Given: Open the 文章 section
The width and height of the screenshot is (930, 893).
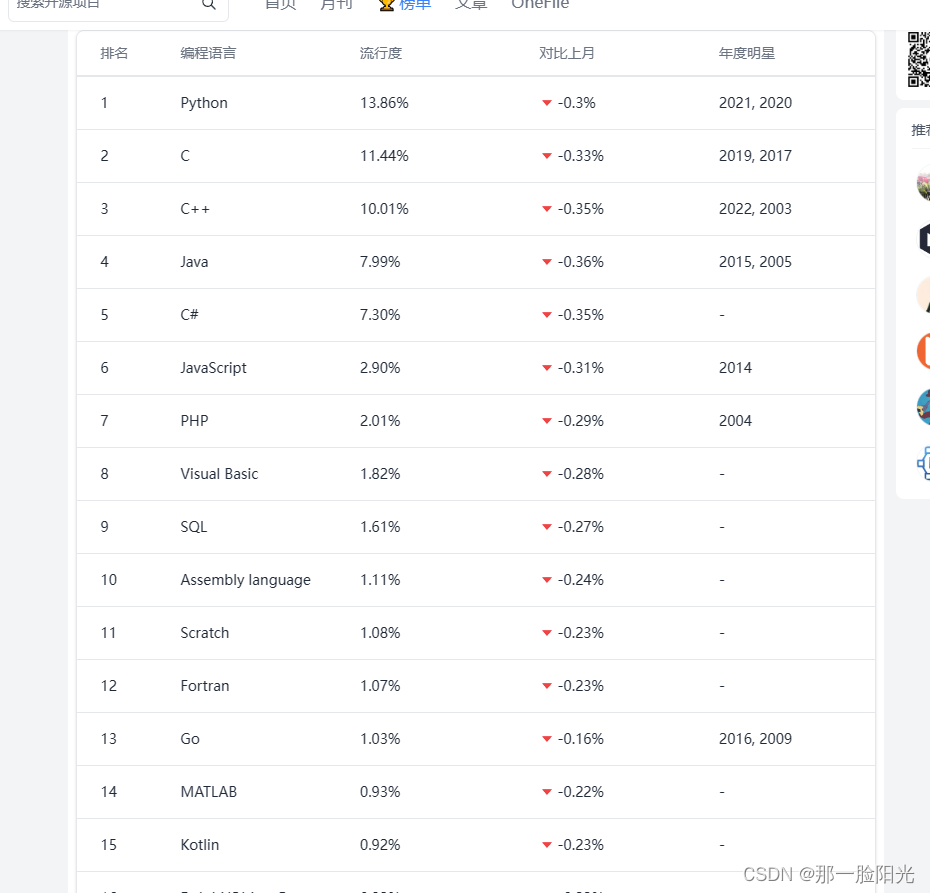Looking at the screenshot, I should click(x=470, y=5).
